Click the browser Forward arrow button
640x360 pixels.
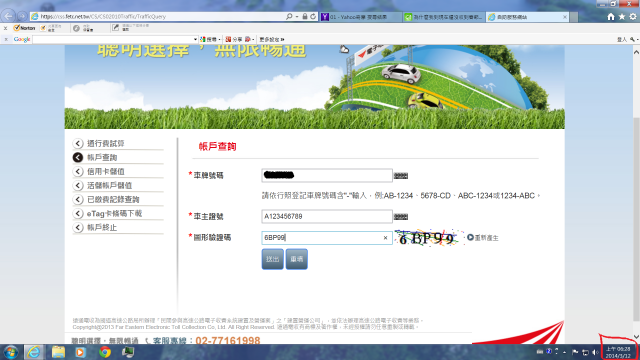pos(22,16)
